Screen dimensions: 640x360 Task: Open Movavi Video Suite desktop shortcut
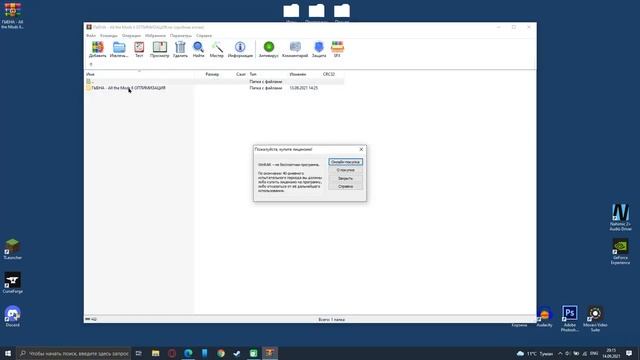(595, 318)
